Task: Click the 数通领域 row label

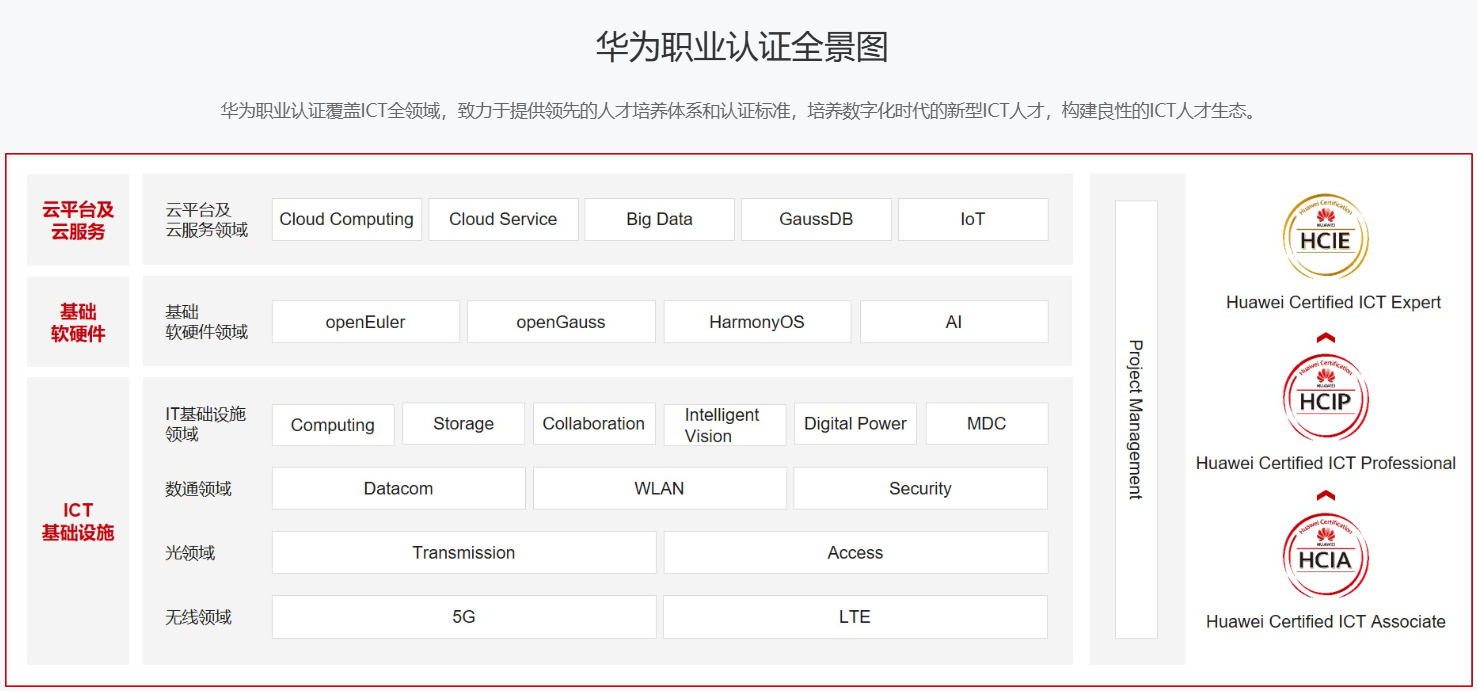Action: (x=198, y=489)
